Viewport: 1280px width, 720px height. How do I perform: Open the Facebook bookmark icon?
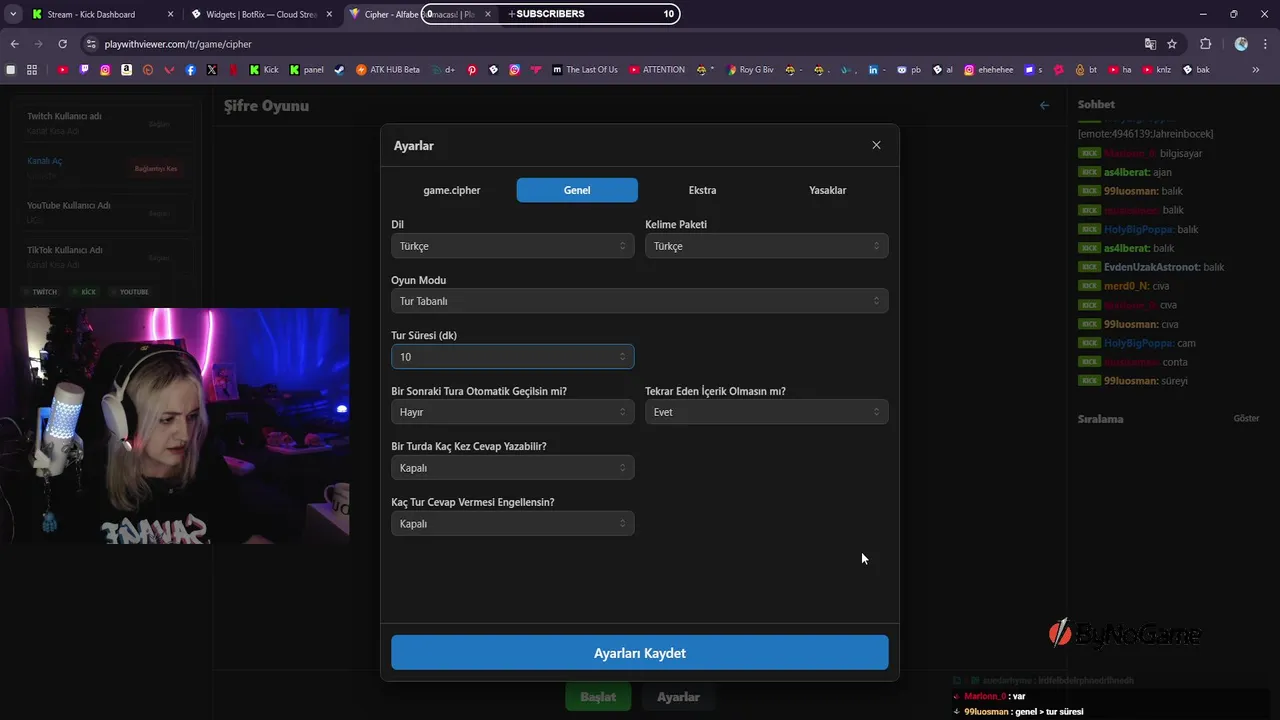[190, 70]
